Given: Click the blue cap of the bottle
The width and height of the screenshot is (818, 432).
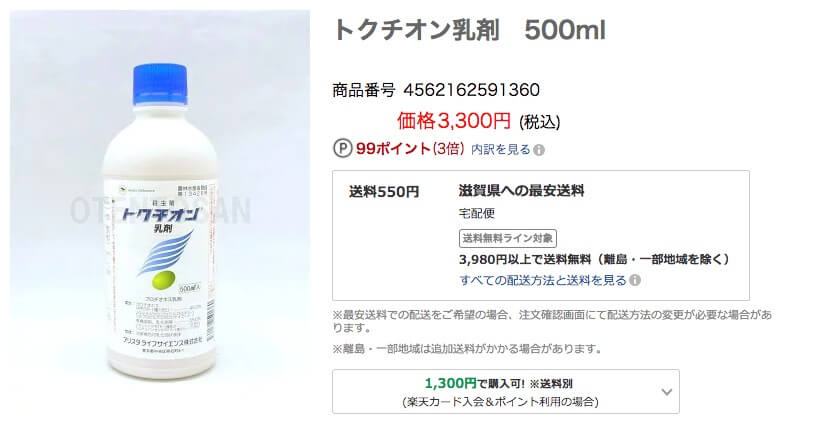Looking at the screenshot, I should tap(160, 83).
